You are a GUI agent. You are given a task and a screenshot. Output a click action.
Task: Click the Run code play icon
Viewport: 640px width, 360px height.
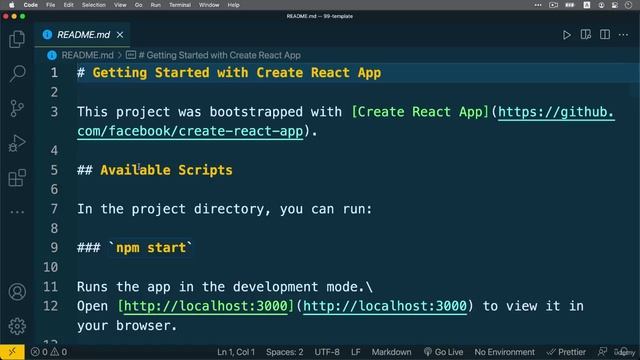pyautogui.click(x=567, y=35)
